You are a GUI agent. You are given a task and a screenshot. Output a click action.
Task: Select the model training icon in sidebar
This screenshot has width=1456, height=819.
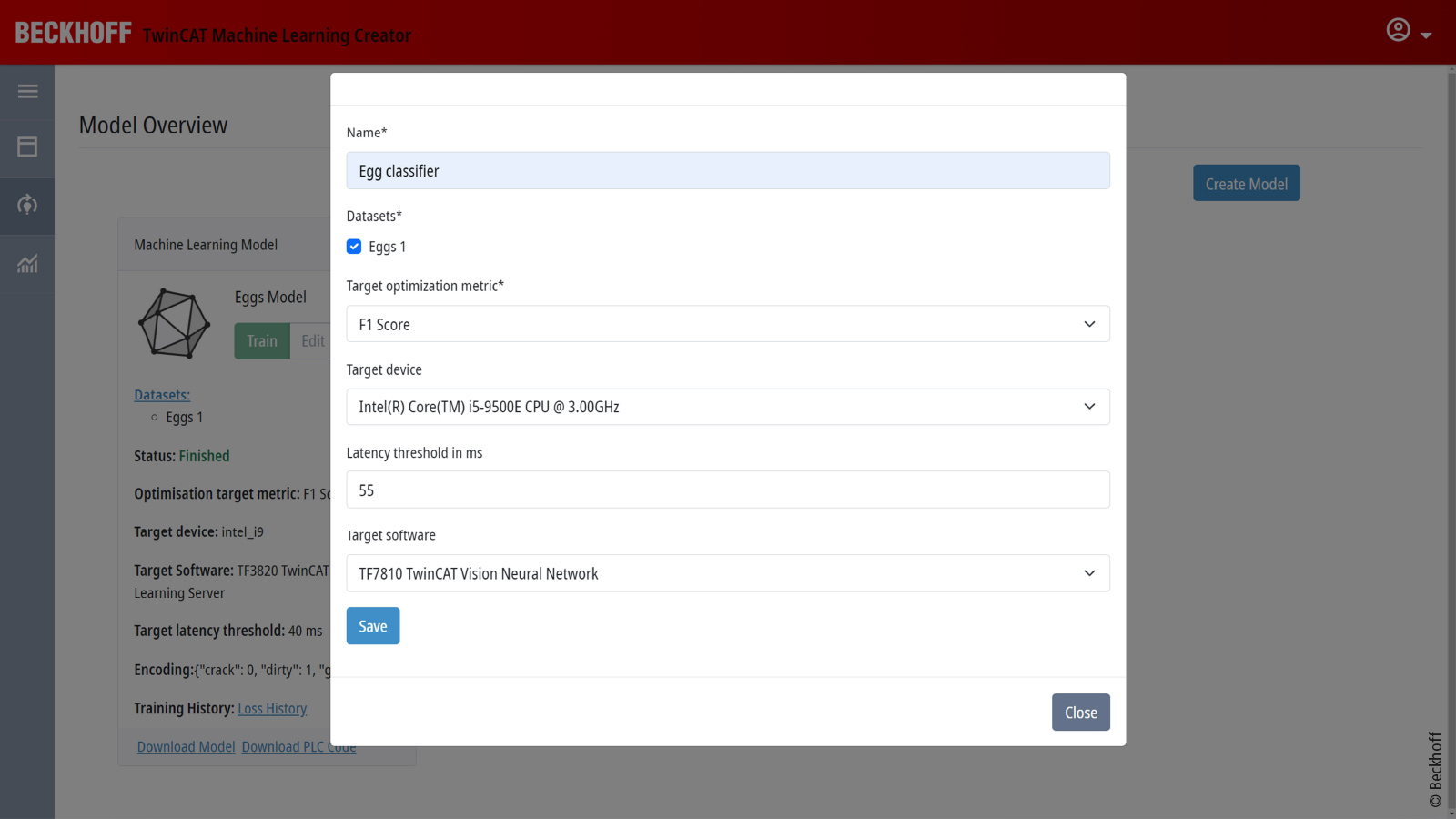(27, 205)
